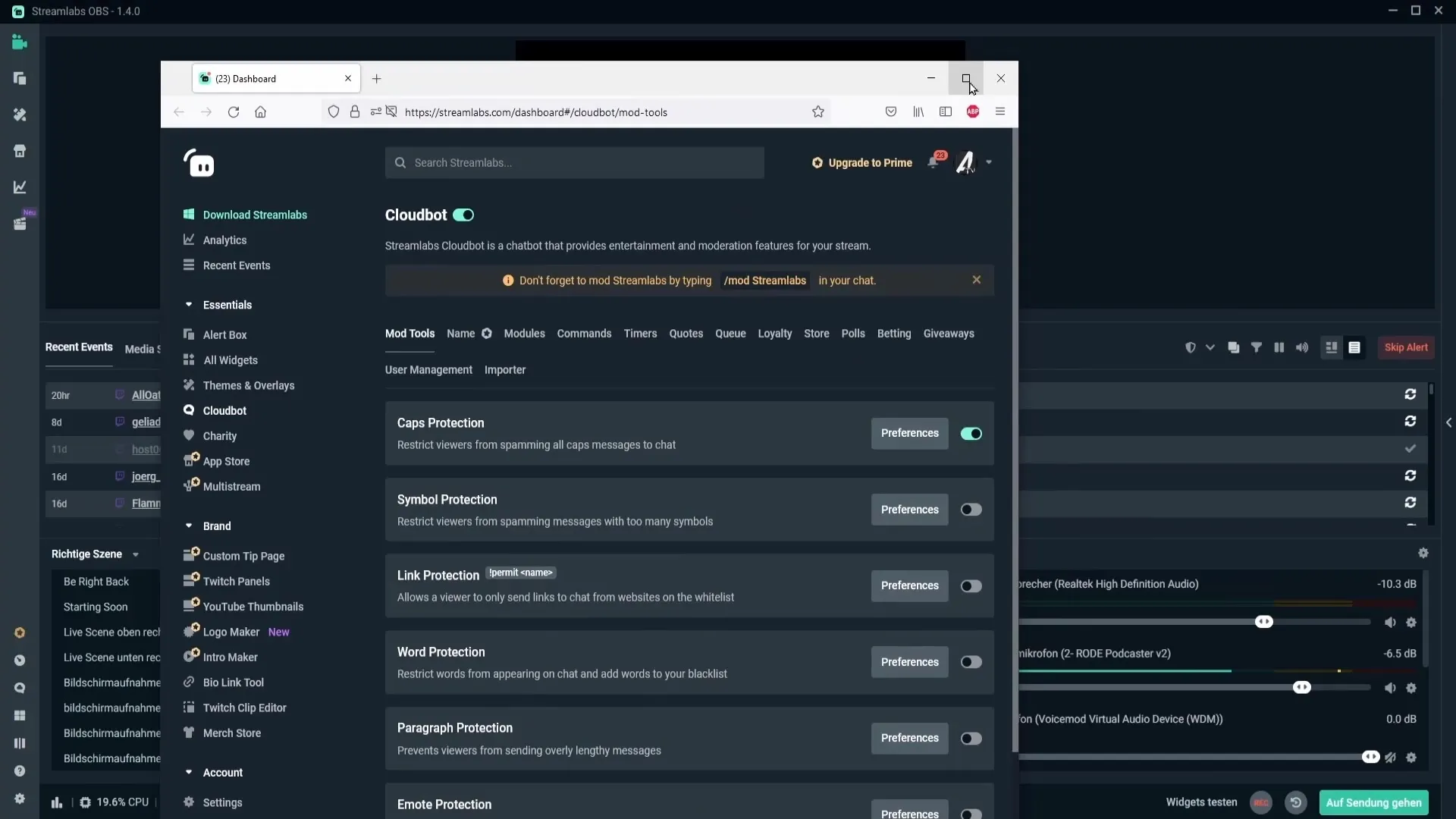The width and height of the screenshot is (1456, 819).
Task: Click the Streamlabs logo in dashboard
Action: click(199, 163)
